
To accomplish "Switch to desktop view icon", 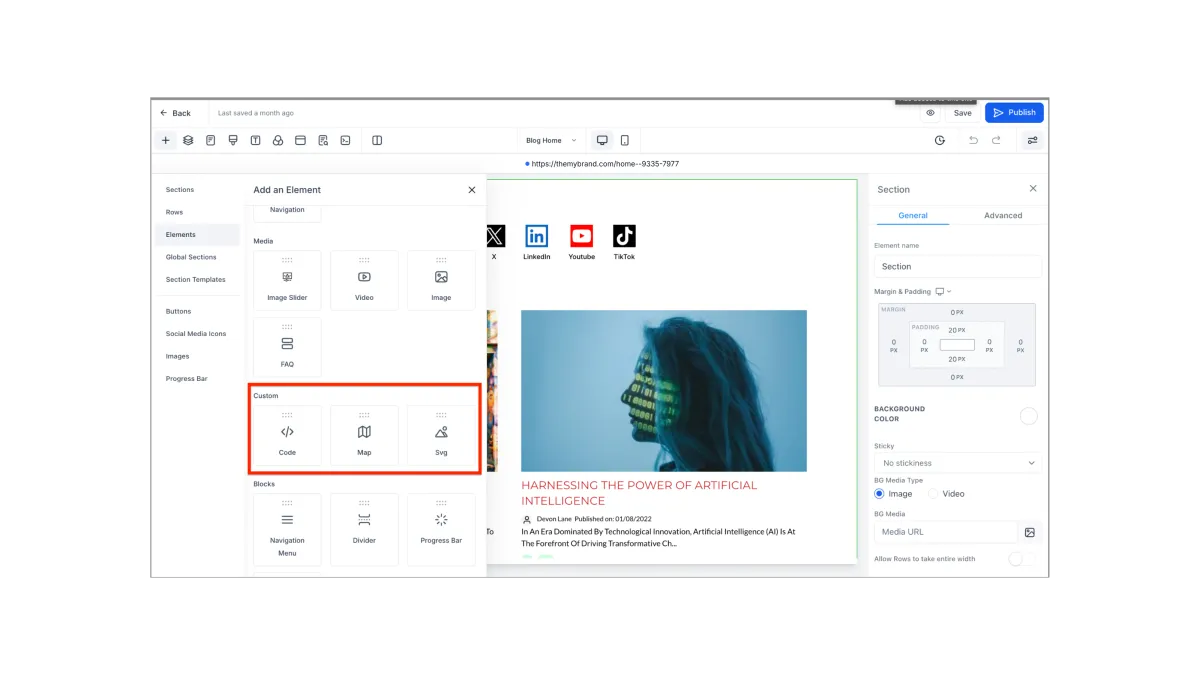I will pyautogui.click(x=602, y=141).
